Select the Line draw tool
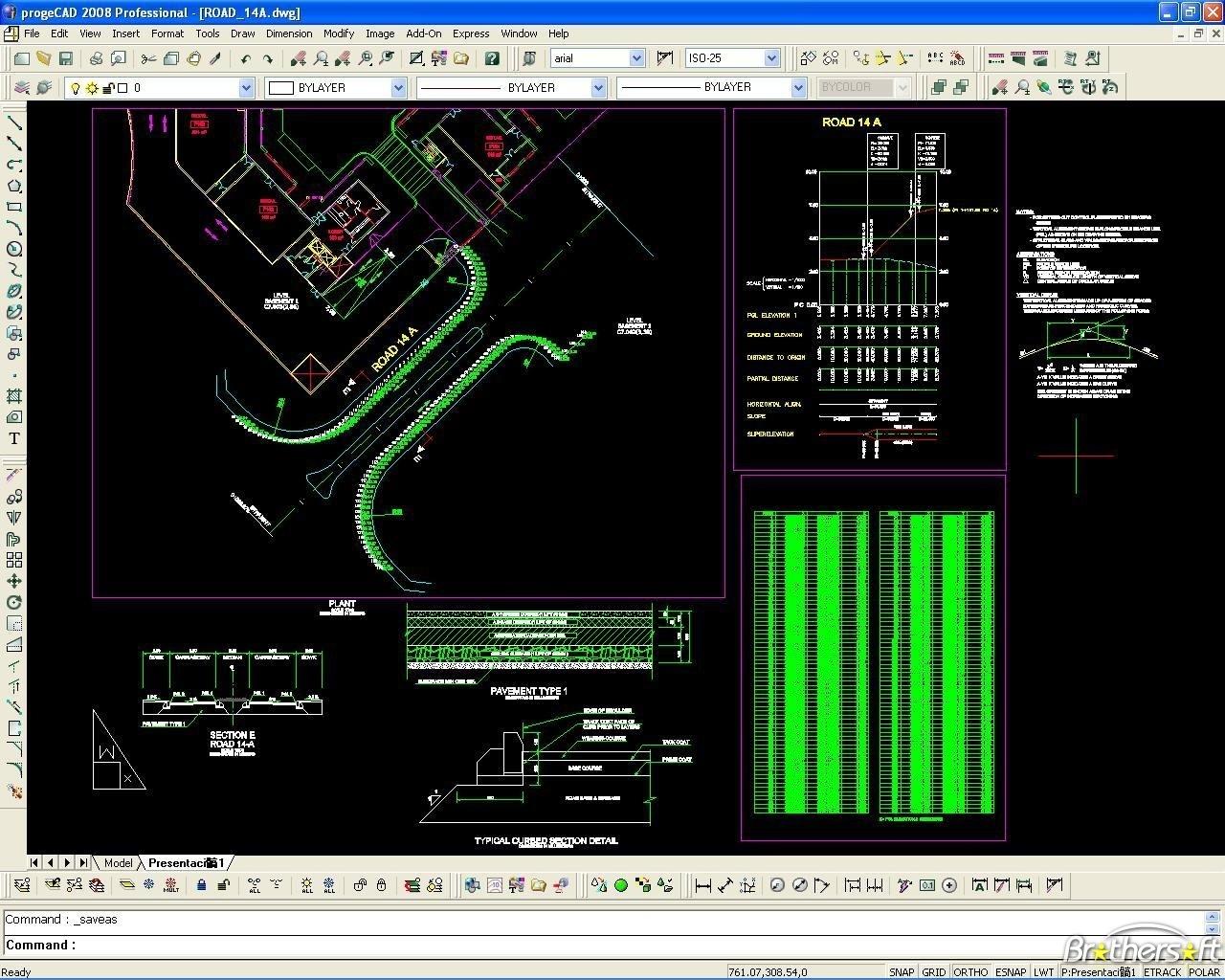The height and width of the screenshot is (980, 1225). [14, 122]
